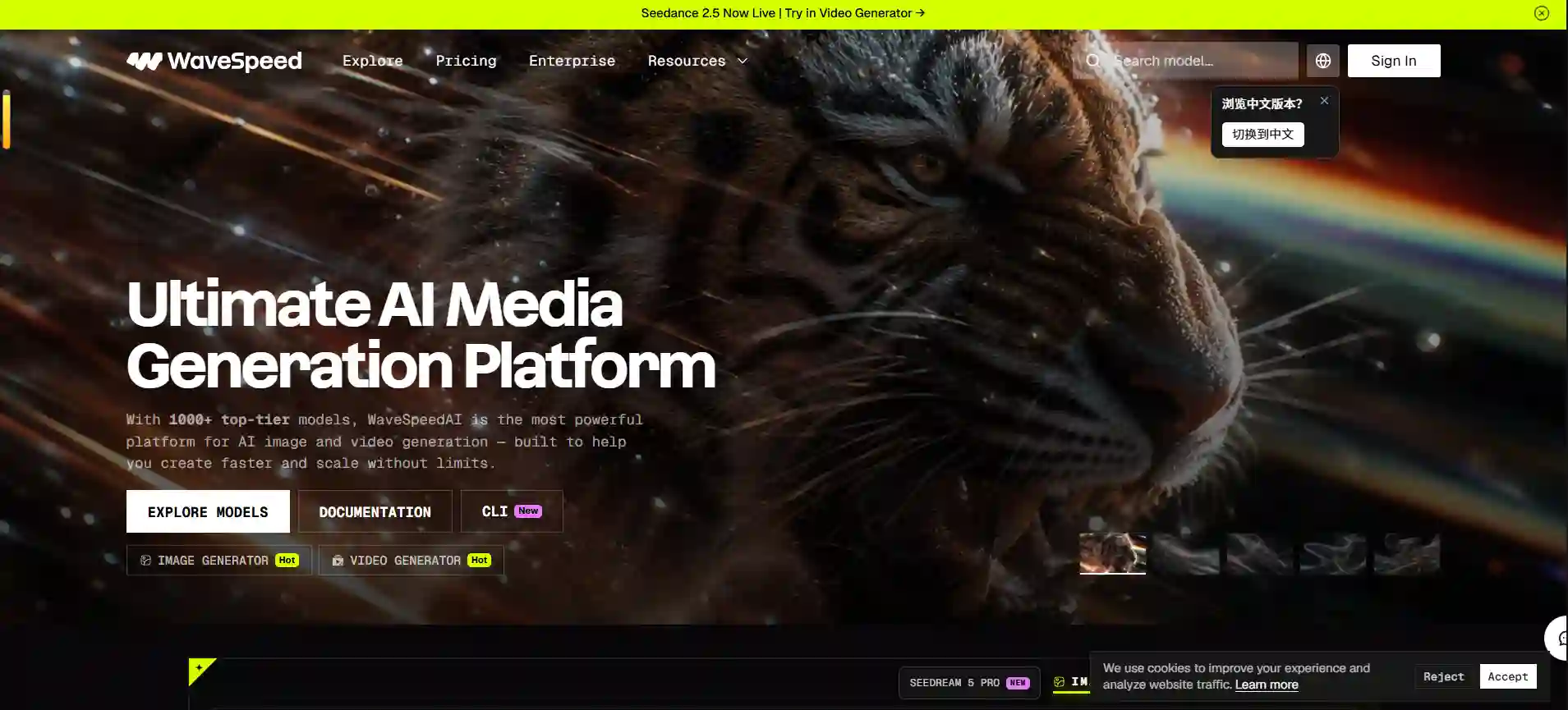Select the third hero carousel thumbnail
The width and height of the screenshot is (1568, 710).
pos(1259,553)
